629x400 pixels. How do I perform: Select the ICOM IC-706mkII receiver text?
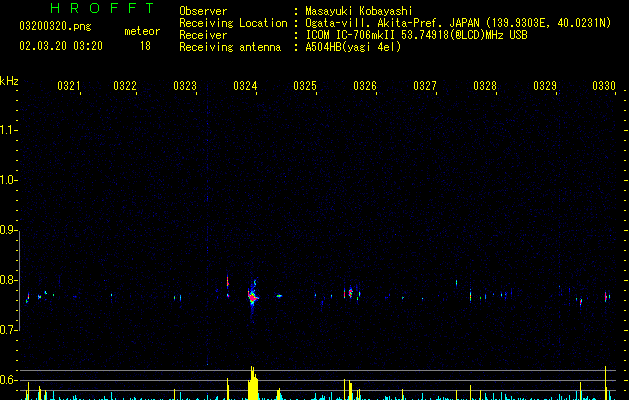click(416, 35)
